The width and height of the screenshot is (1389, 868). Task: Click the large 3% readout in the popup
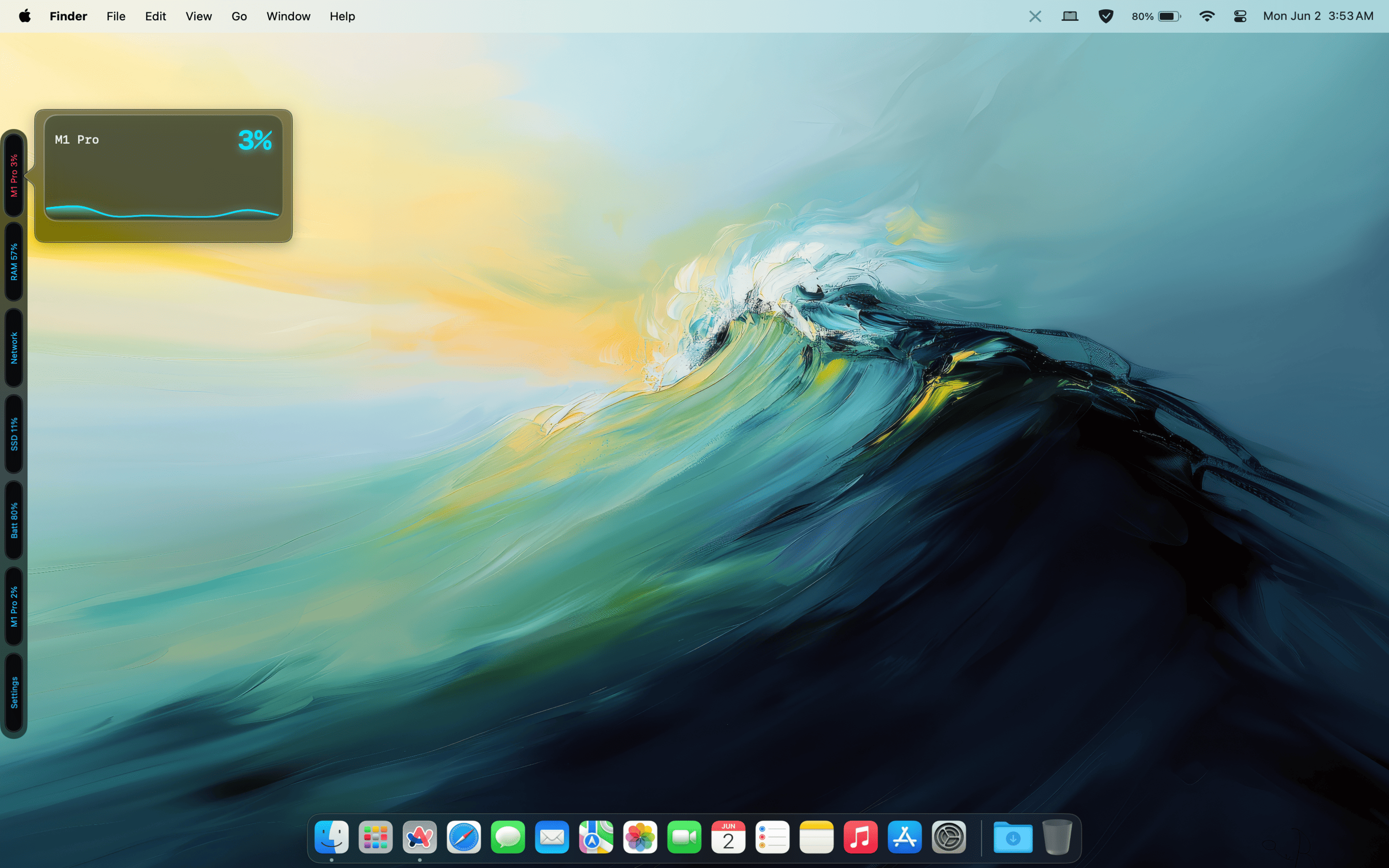(x=255, y=140)
